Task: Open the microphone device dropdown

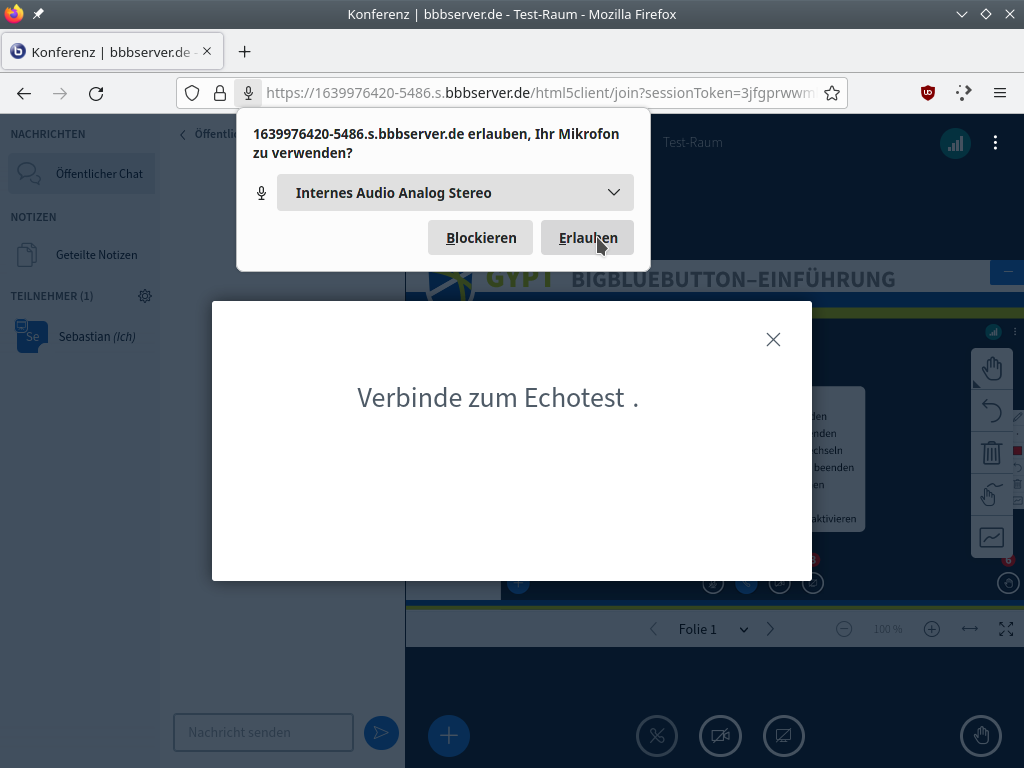Action: coord(455,193)
